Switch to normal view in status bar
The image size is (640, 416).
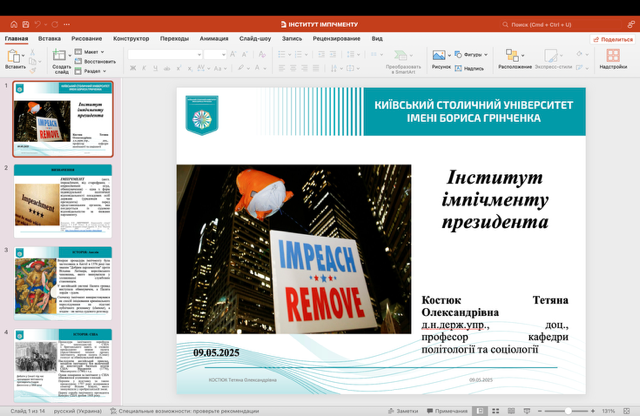tap(481, 411)
